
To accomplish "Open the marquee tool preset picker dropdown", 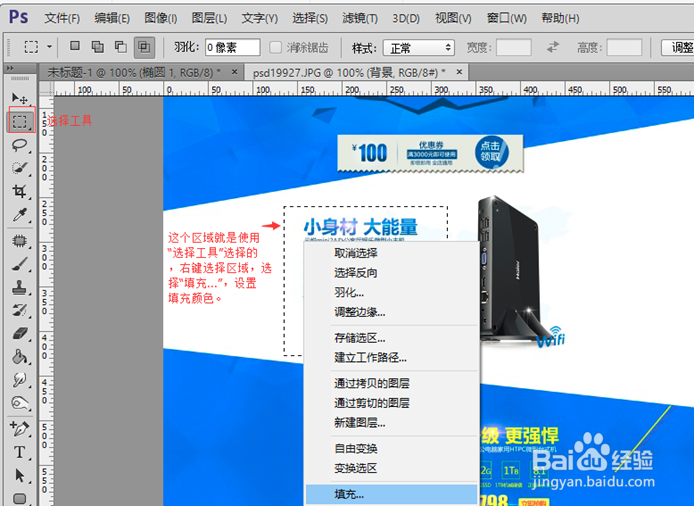I will point(50,46).
